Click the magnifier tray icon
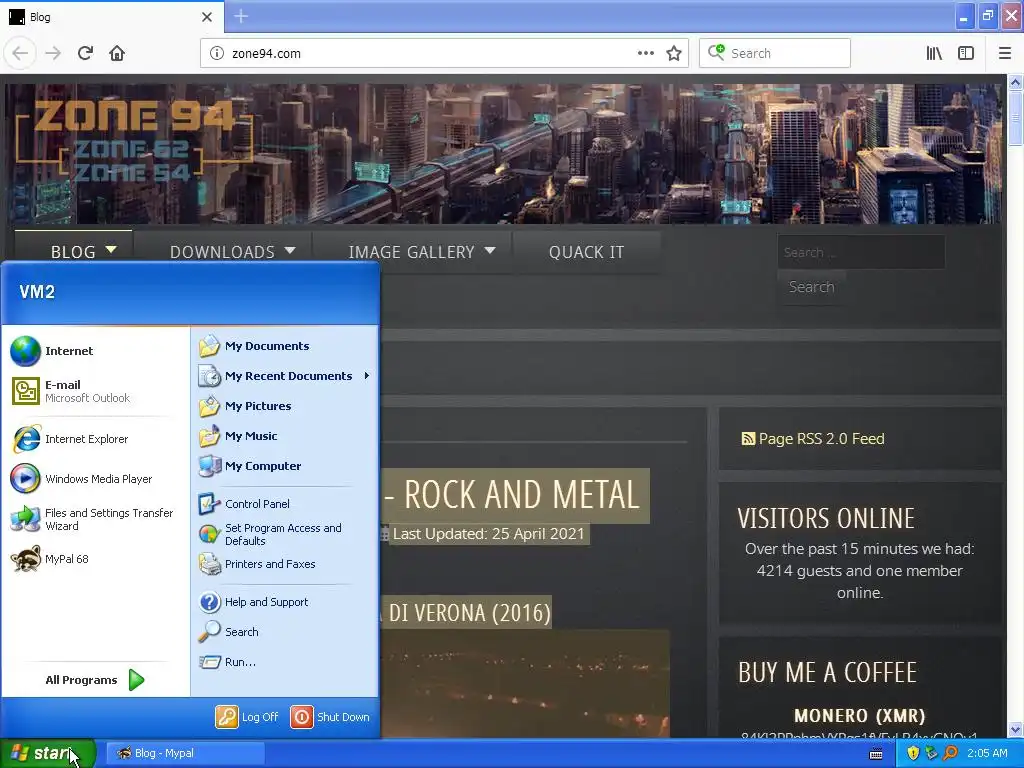This screenshot has height=768, width=1024. click(950, 753)
